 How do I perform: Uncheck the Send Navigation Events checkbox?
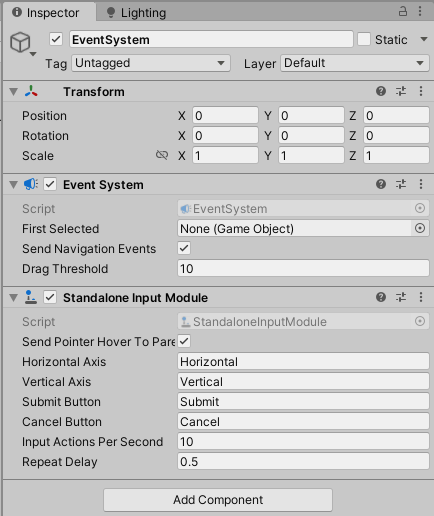click(184, 248)
